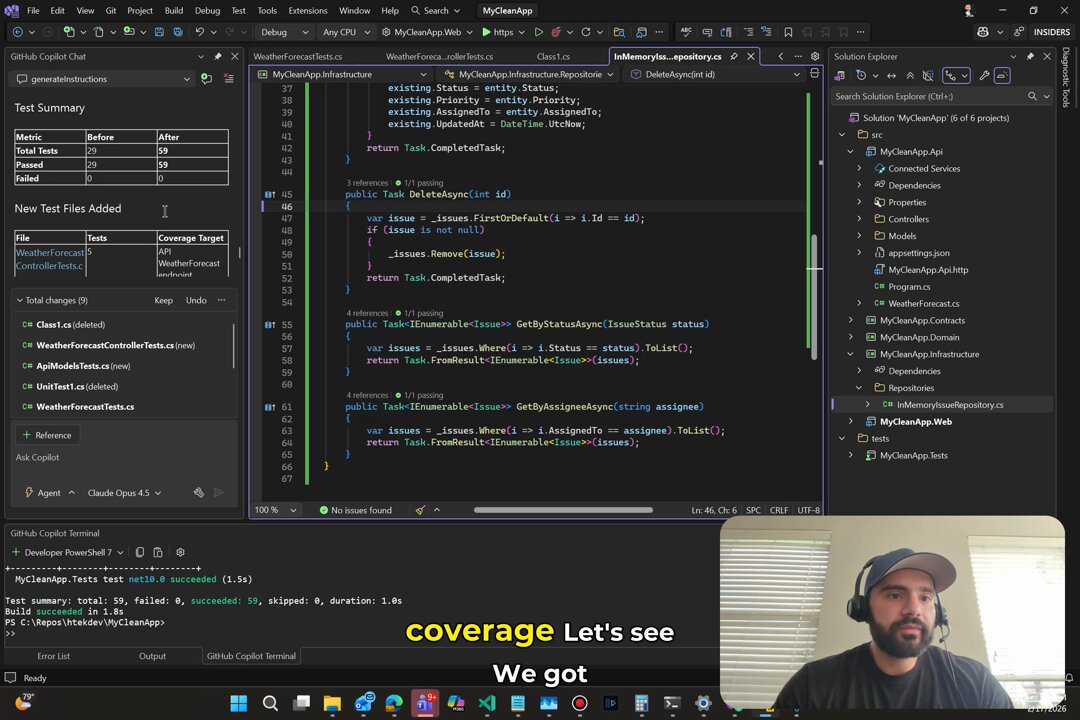Click the Save All toolbar icon
Image resolution: width=1080 pixels, height=720 pixels.
pos(176,32)
